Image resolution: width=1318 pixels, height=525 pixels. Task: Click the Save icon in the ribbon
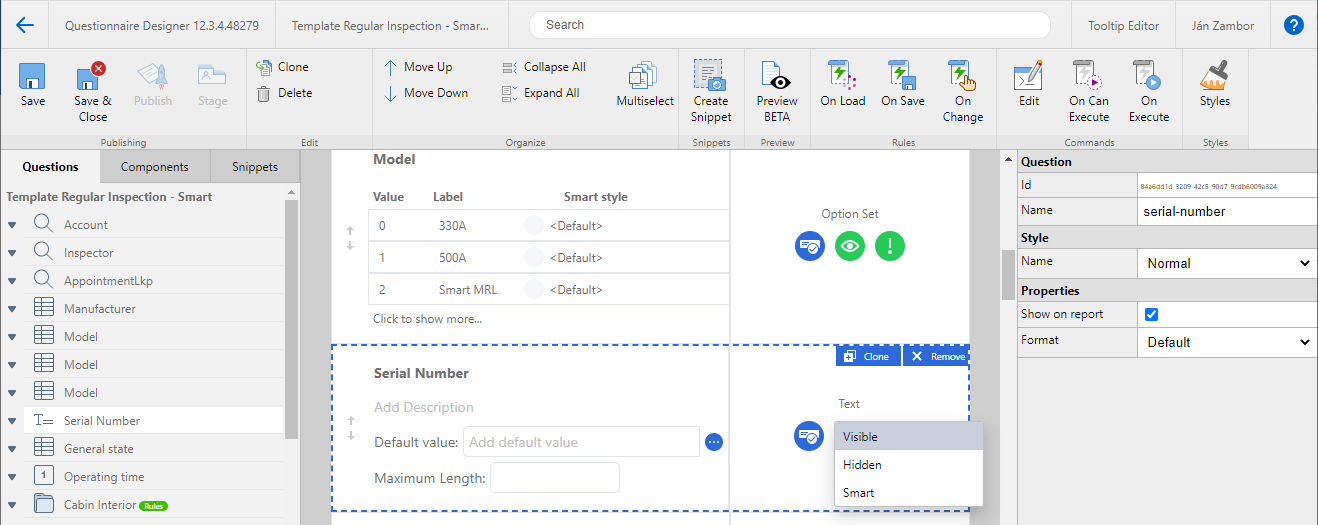coord(32,78)
